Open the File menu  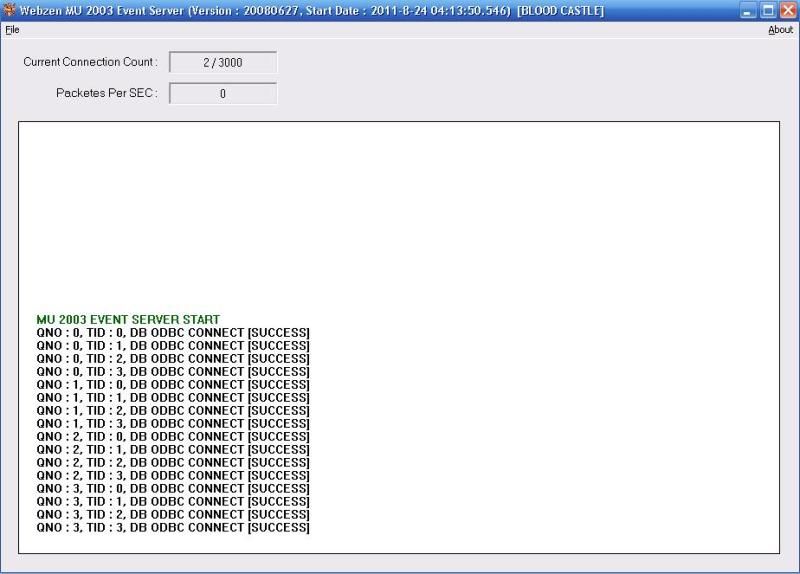[x=12, y=30]
